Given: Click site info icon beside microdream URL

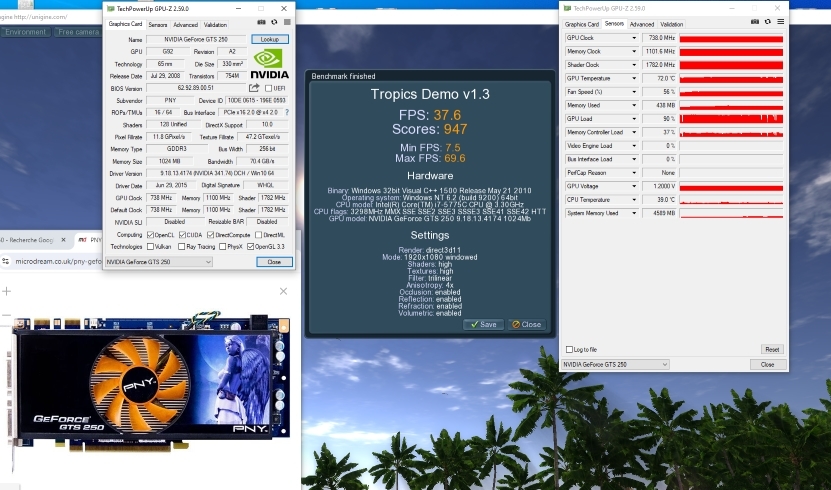Looking at the screenshot, I should (6, 261).
